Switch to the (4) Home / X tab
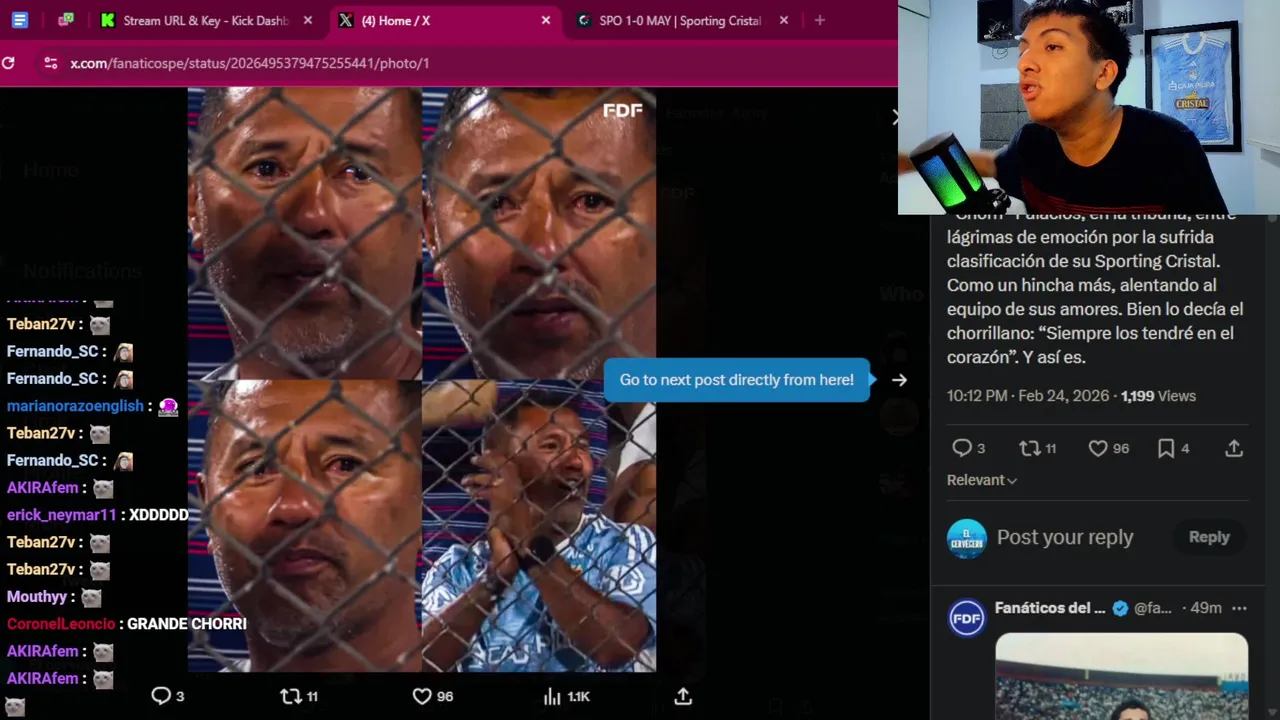1280x720 pixels. pos(445,20)
